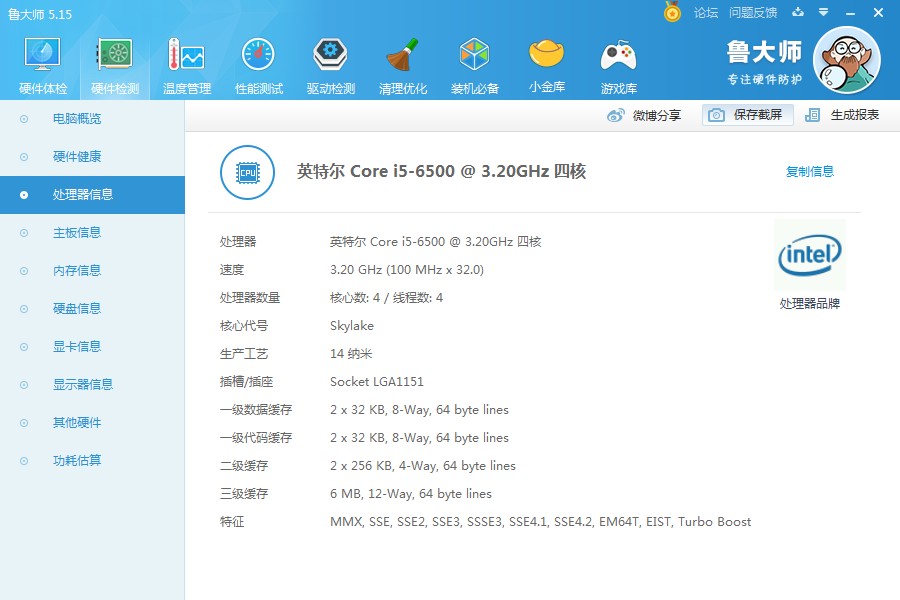Close the 鲁大师 window
The height and width of the screenshot is (600, 900).
878,12
